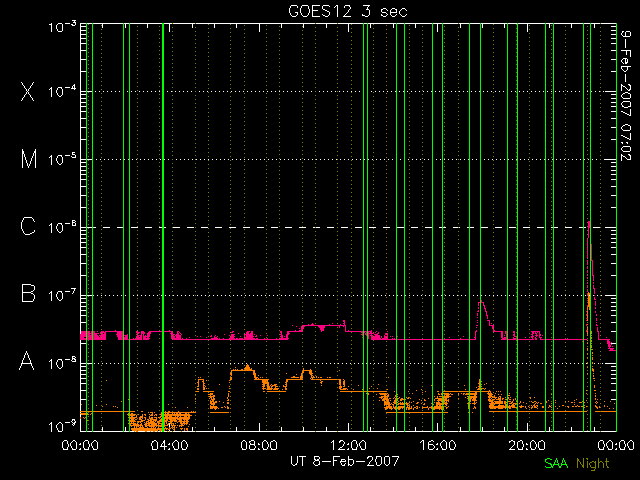
Task: Click the 20:00 time axis label
Action: (527, 445)
